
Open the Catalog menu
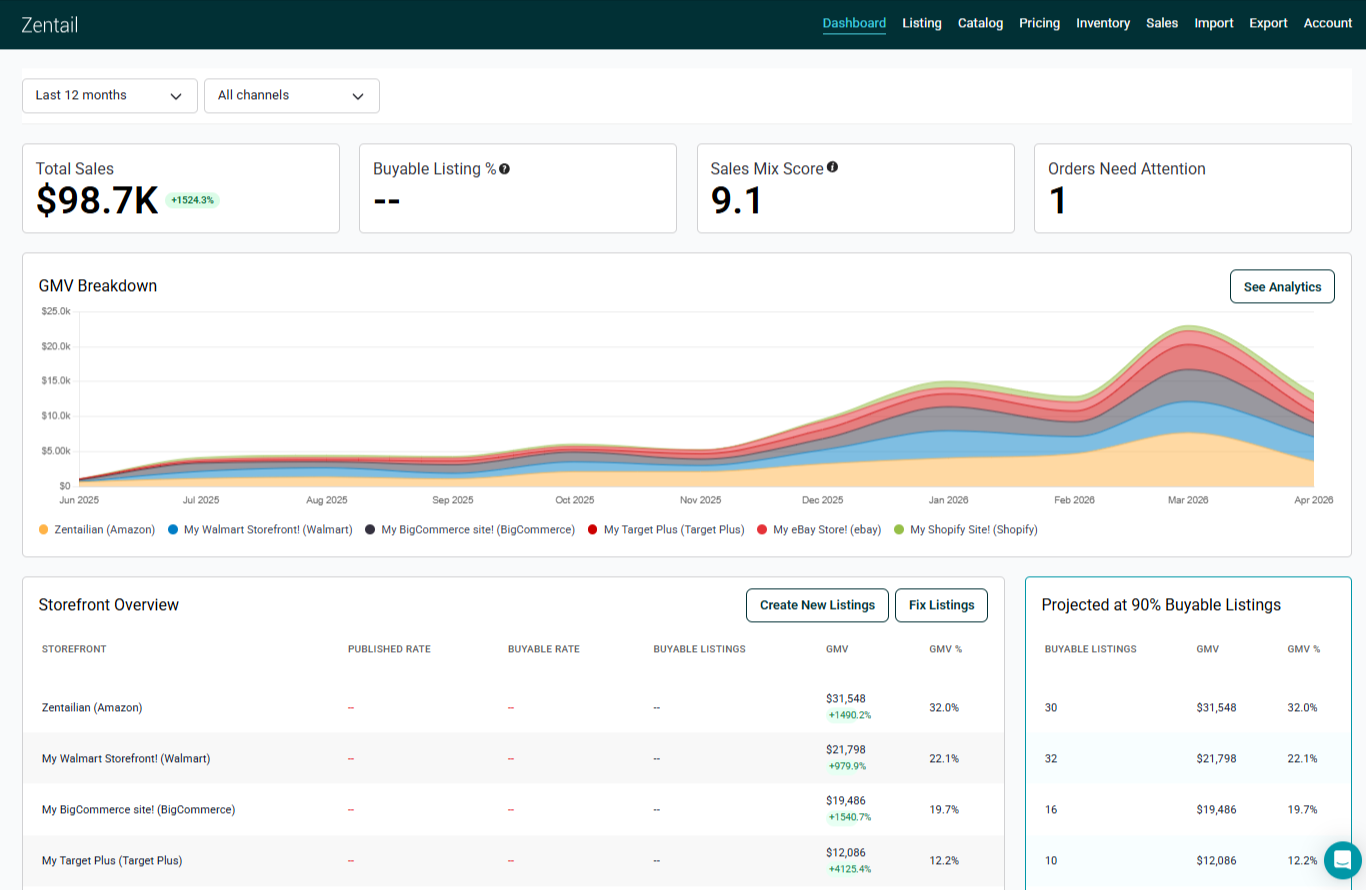click(980, 23)
